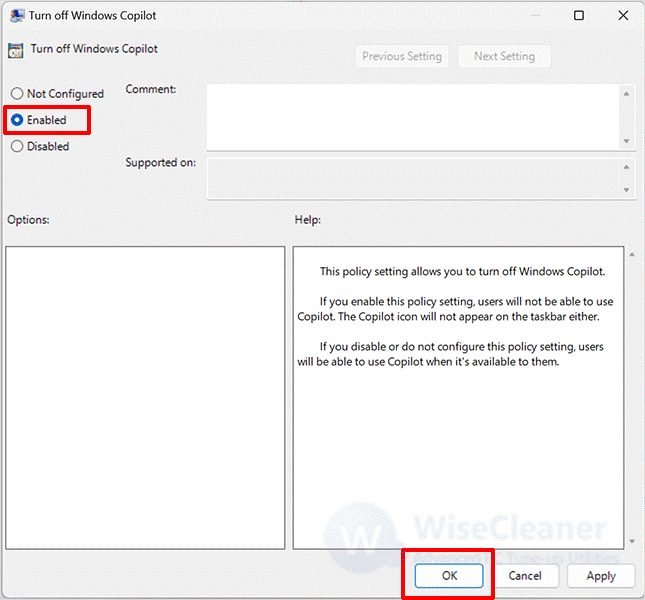Click the Apply button
Image resolution: width=645 pixels, height=600 pixels.
601,576
